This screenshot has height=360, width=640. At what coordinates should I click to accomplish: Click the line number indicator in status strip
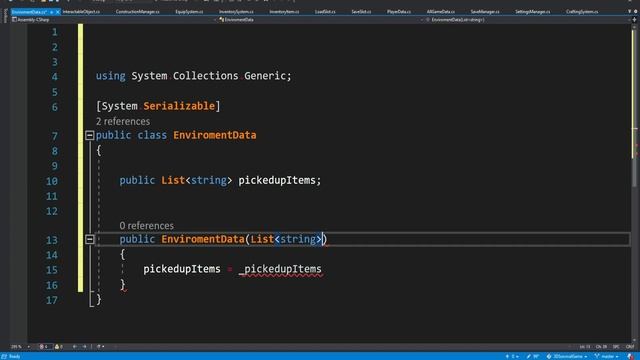[x=585, y=347]
